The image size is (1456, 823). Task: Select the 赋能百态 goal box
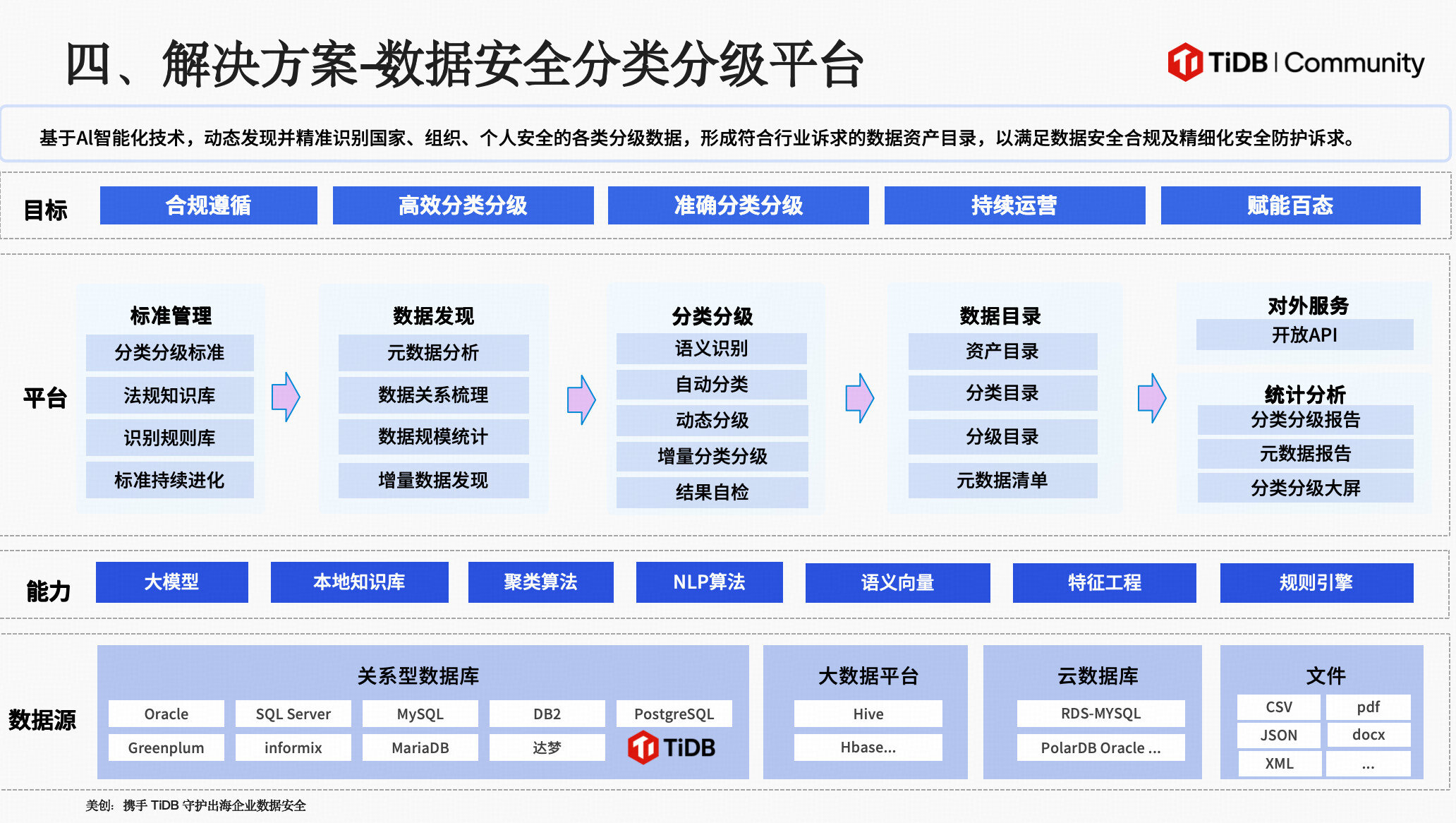tap(1290, 205)
